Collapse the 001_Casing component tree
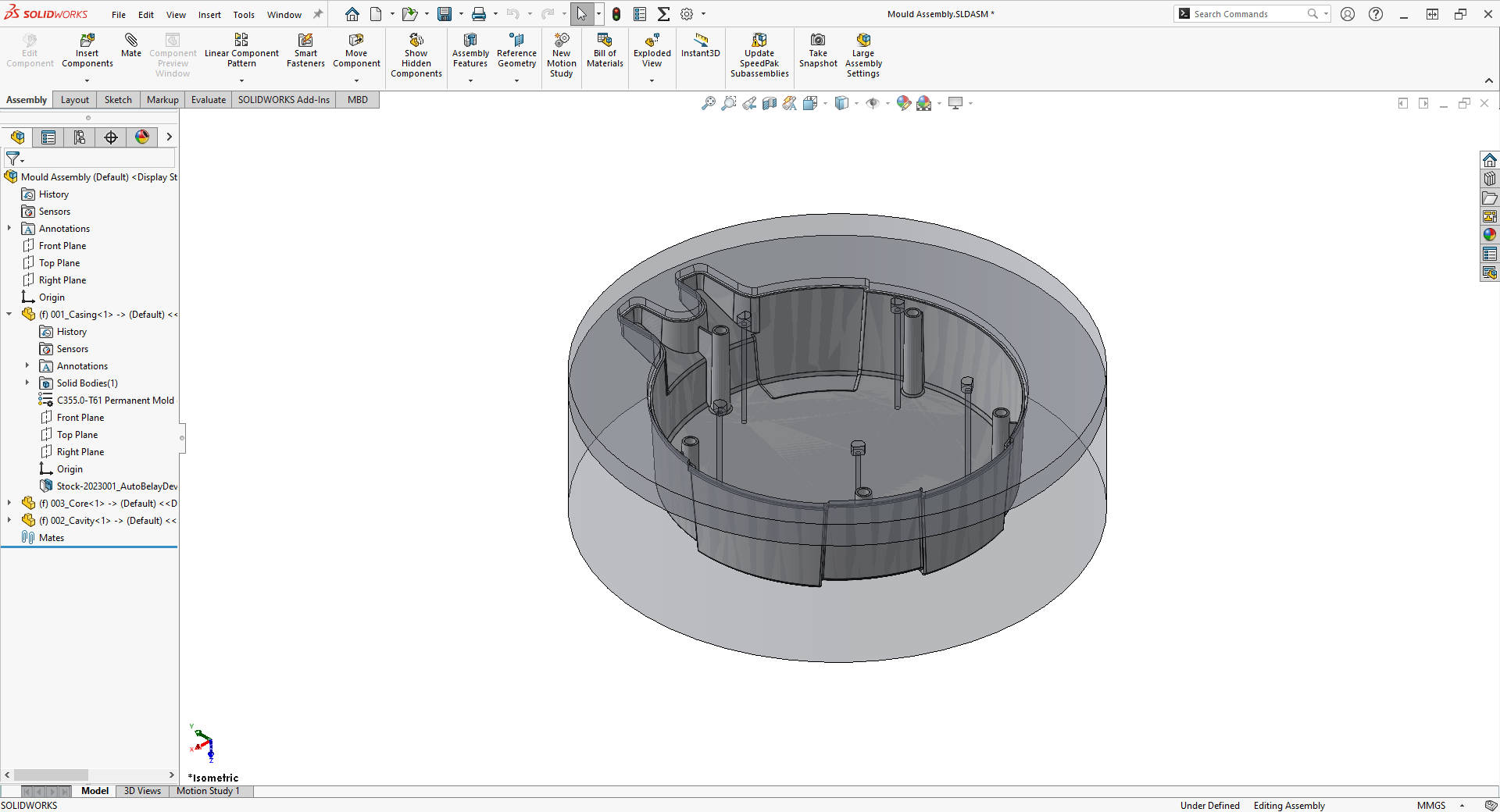 coord(9,314)
